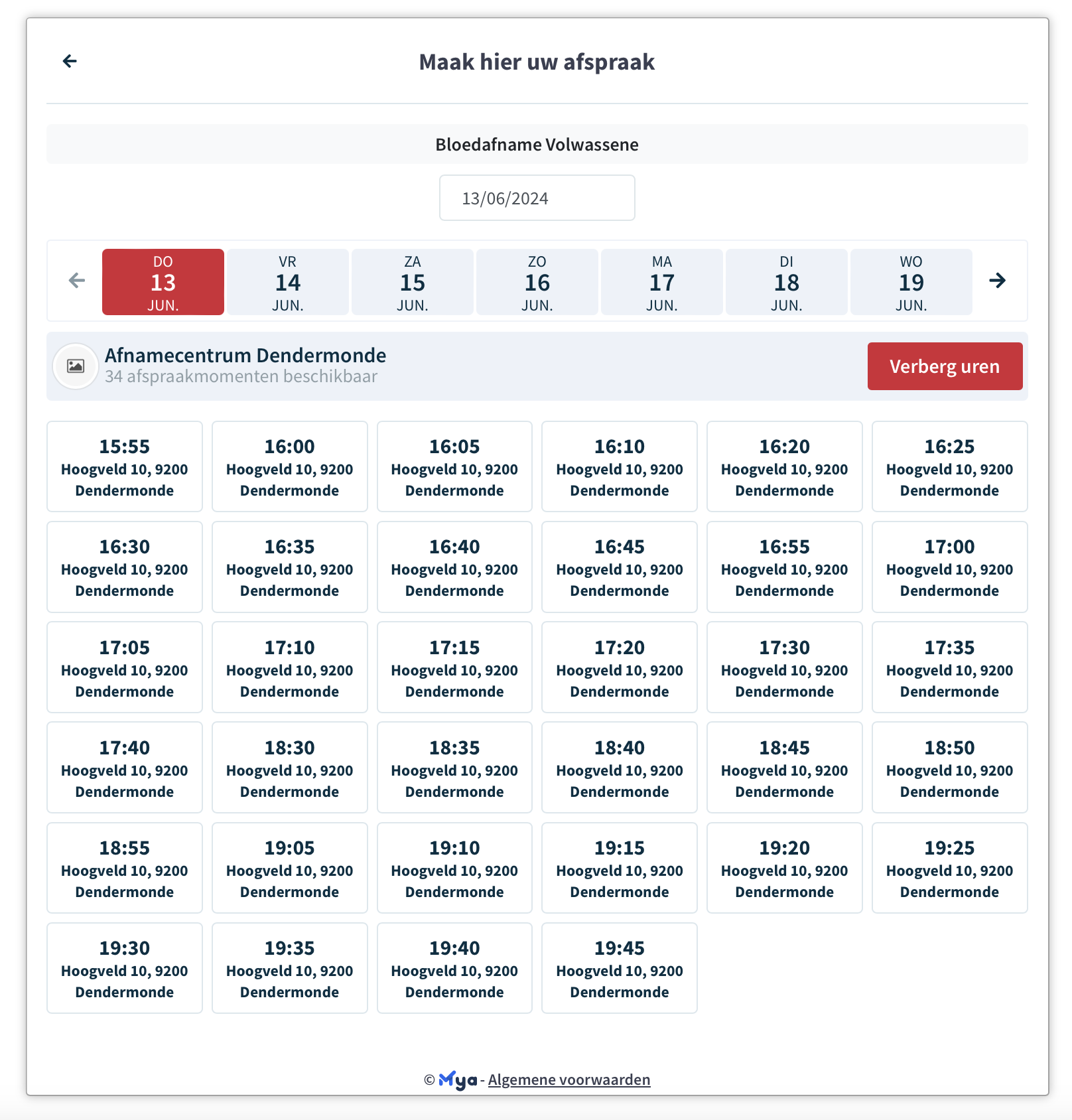Open the Algemene voorwaarden link
The width and height of the screenshot is (1072, 1120).
coord(568,1080)
